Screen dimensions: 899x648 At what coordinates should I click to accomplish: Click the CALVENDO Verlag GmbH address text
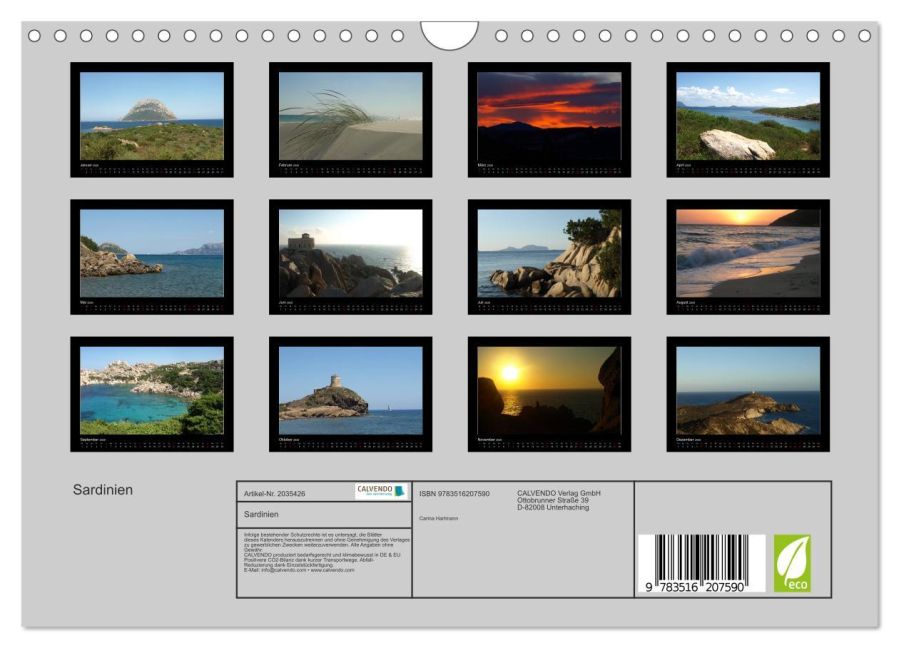[559, 500]
